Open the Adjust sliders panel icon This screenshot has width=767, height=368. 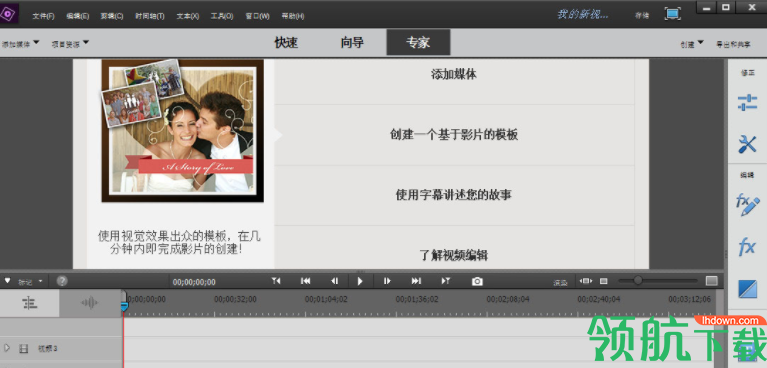747,102
